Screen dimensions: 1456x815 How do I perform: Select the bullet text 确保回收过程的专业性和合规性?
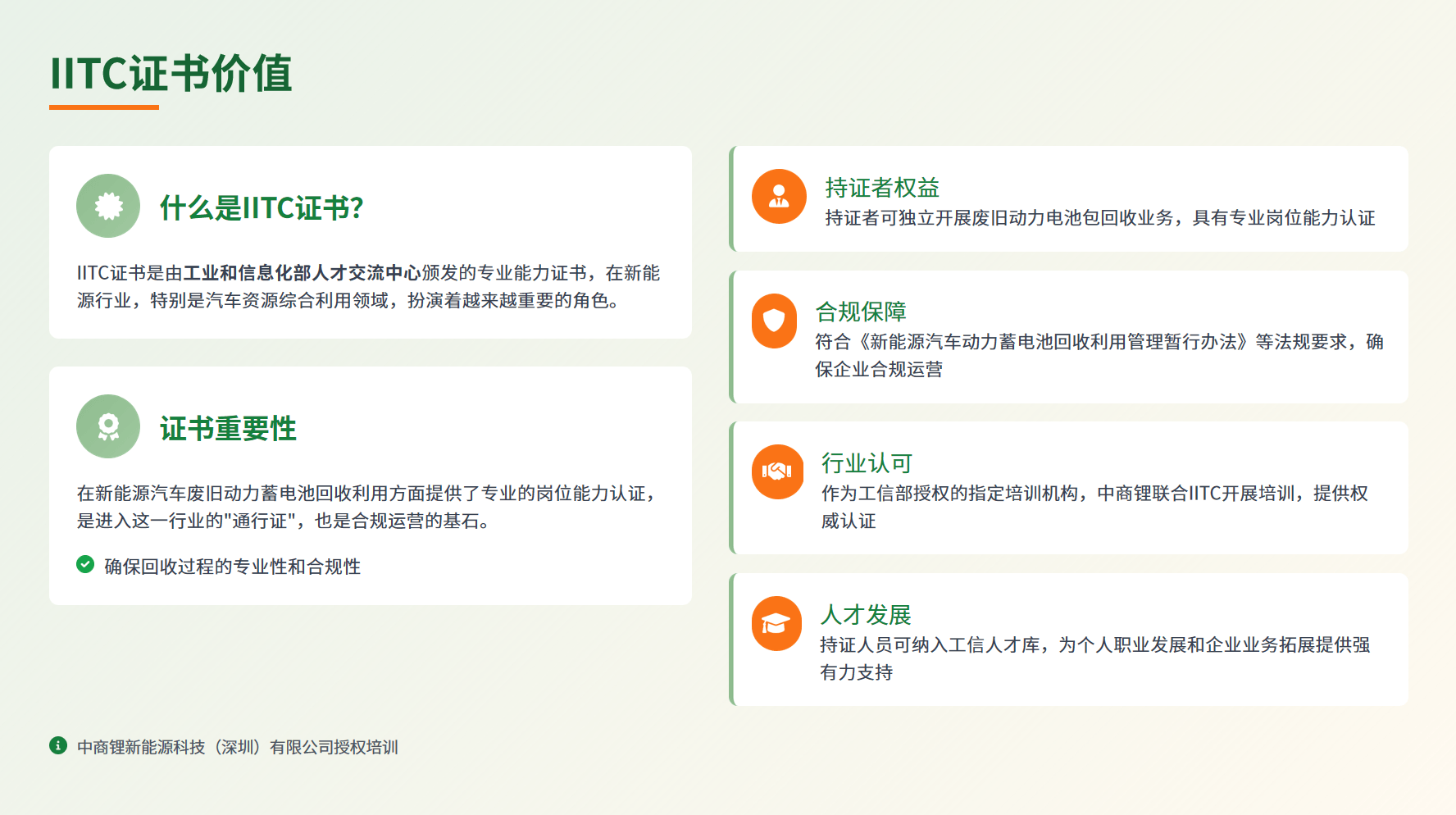click(232, 567)
